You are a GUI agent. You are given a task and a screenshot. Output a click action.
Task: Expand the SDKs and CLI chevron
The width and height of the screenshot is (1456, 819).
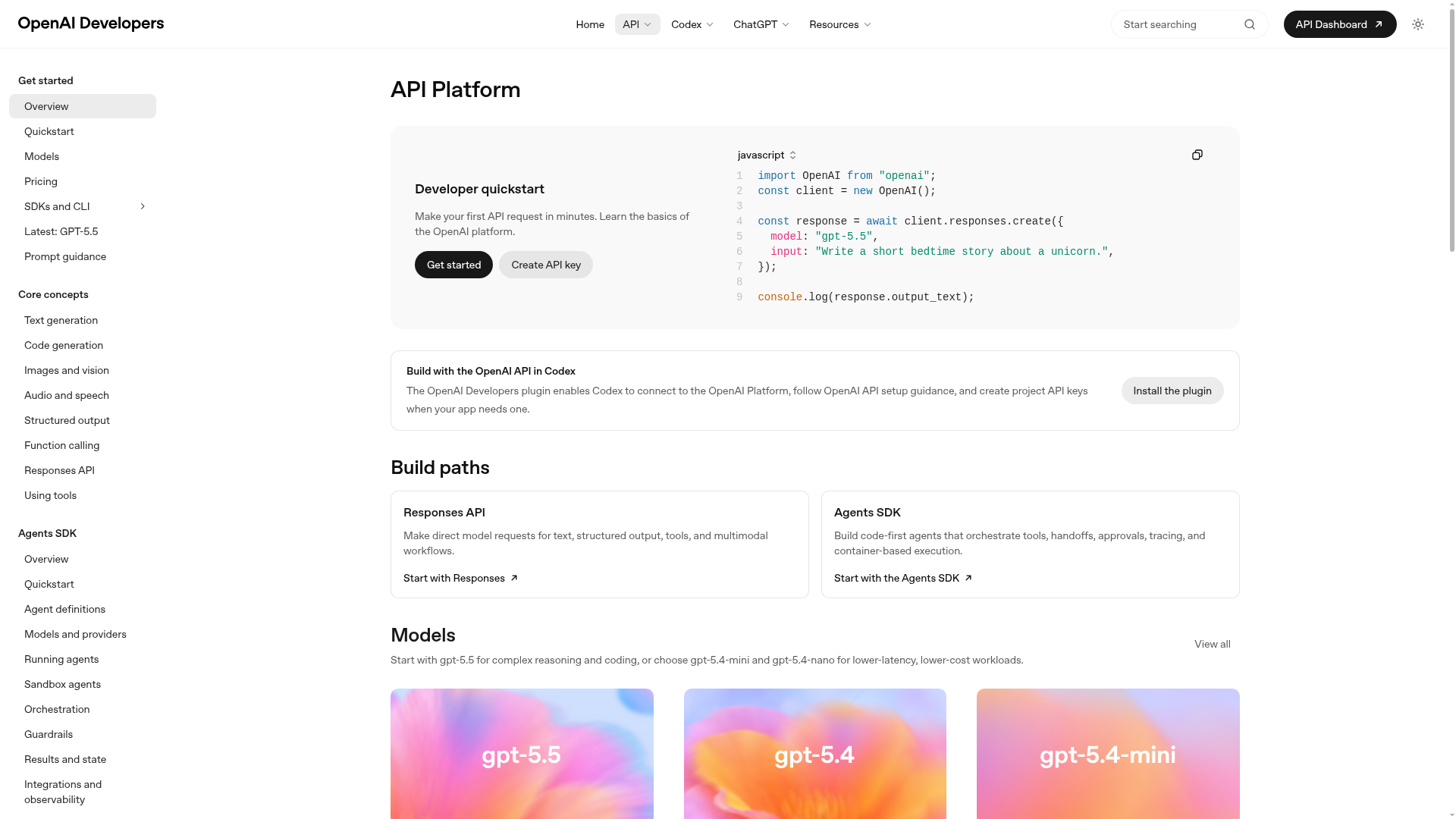[x=143, y=206]
